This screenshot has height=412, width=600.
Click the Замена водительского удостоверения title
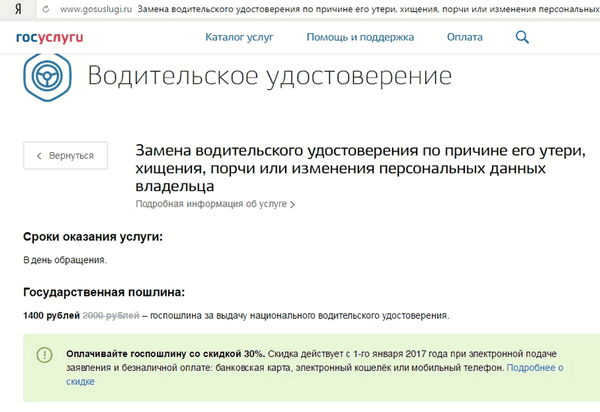[360, 168]
